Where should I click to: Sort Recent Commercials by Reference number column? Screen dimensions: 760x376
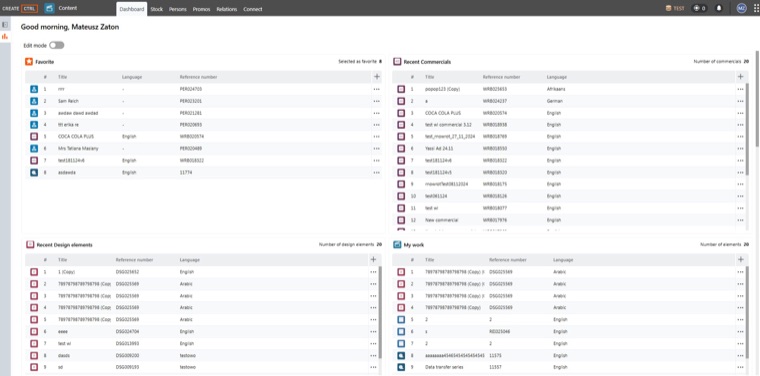pos(501,77)
